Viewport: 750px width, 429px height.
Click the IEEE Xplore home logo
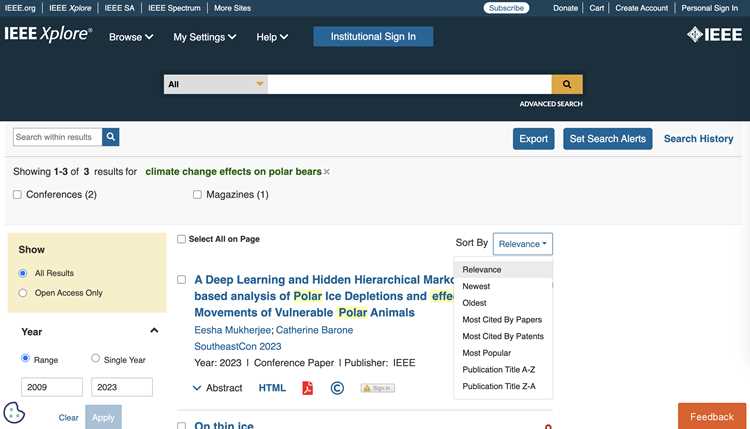48,34
